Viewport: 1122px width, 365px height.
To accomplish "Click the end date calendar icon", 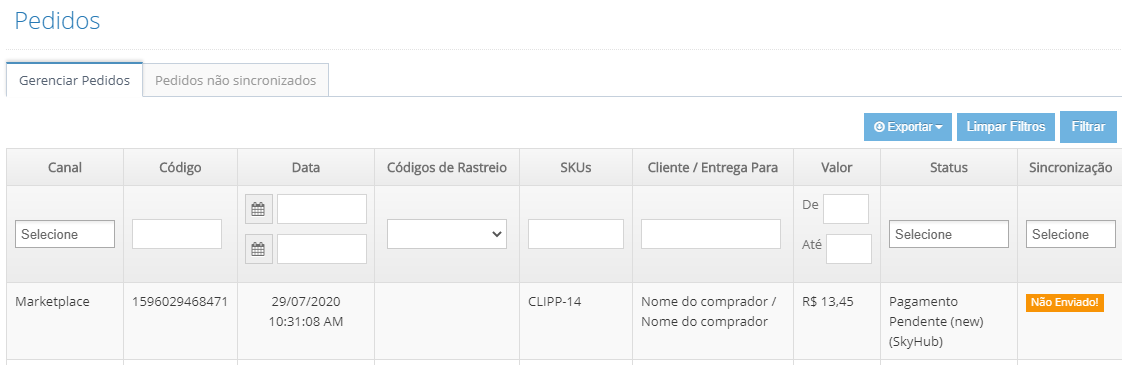I will pyautogui.click(x=258, y=249).
